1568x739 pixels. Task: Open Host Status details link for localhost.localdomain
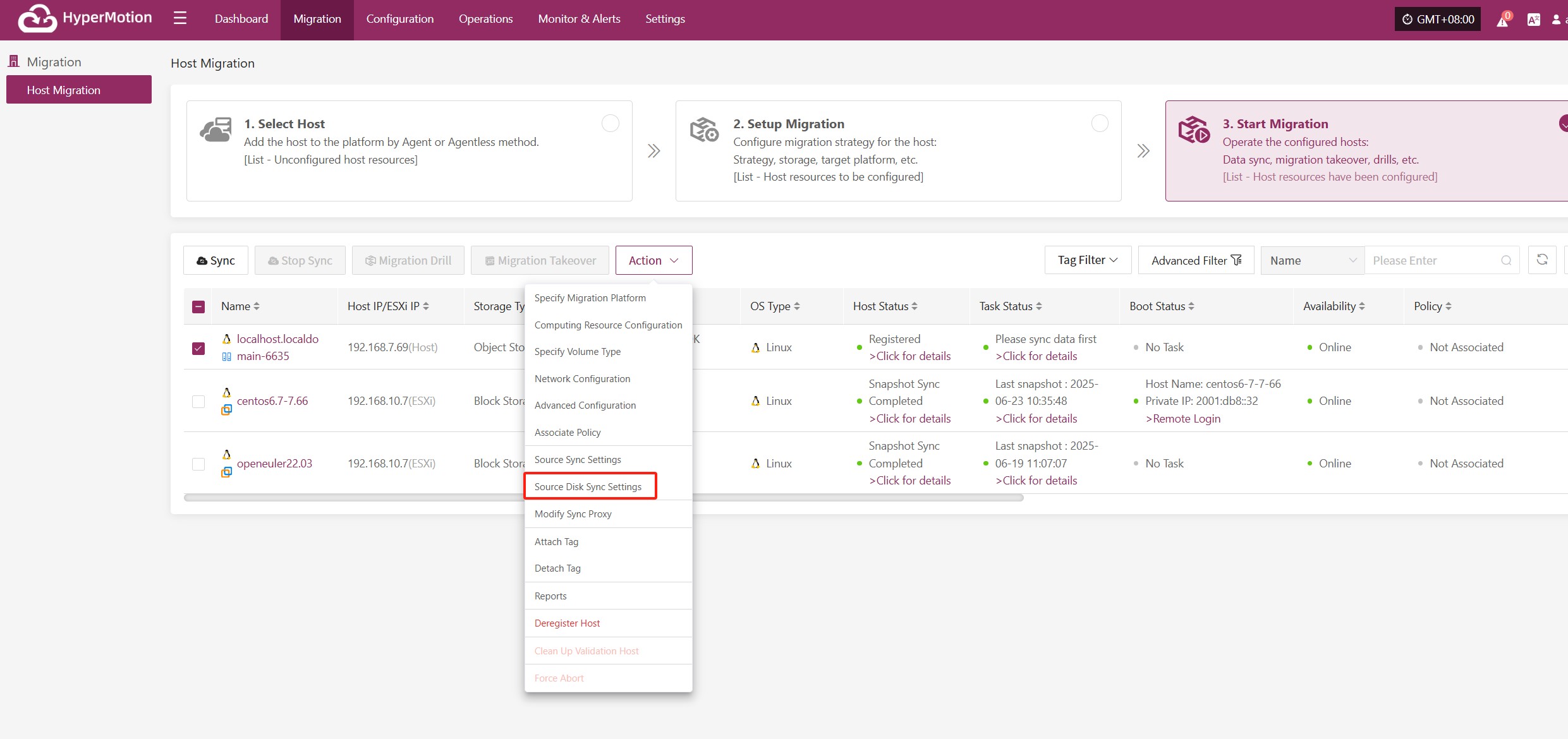(910, 356)
